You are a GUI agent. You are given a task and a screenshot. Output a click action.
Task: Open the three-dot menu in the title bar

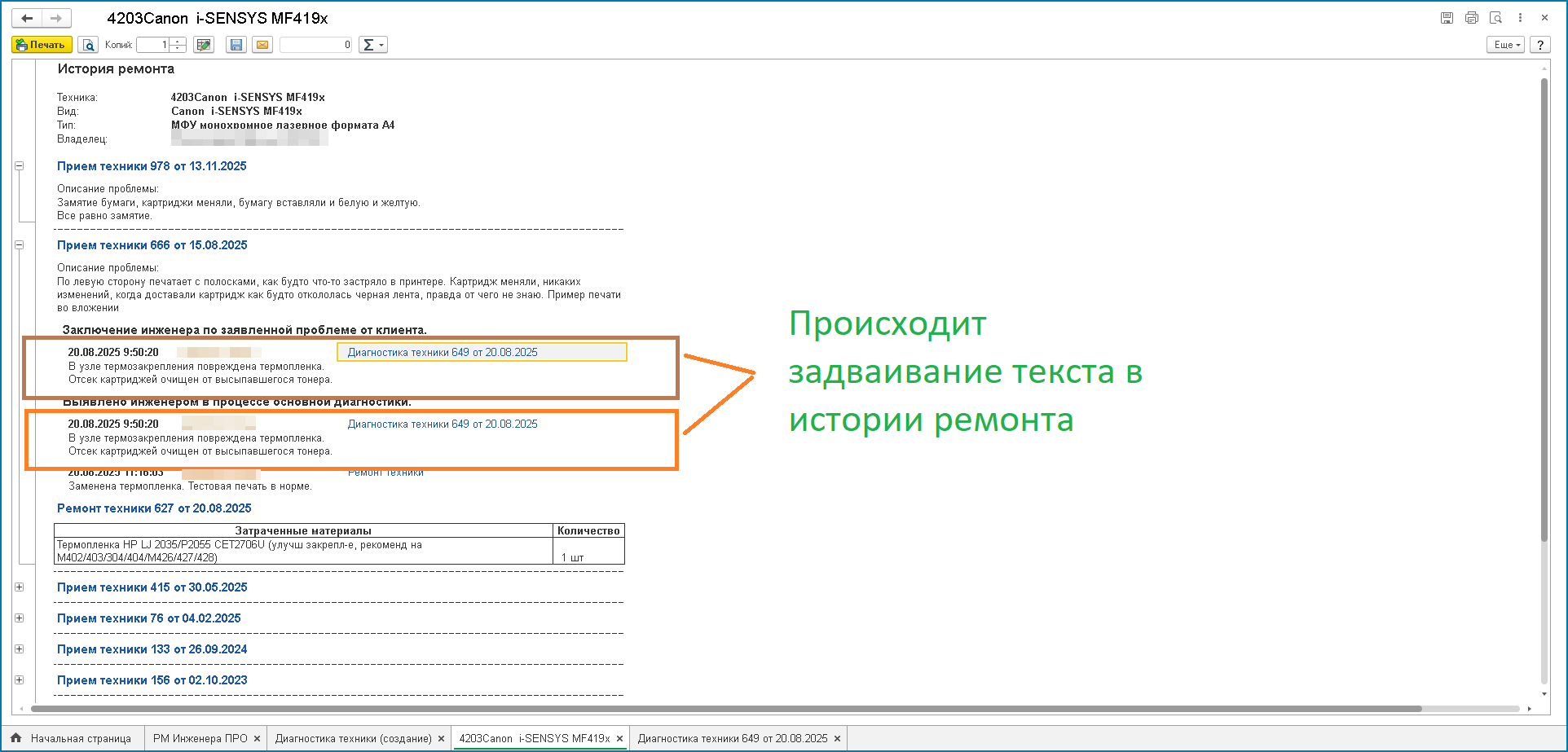1520,18
